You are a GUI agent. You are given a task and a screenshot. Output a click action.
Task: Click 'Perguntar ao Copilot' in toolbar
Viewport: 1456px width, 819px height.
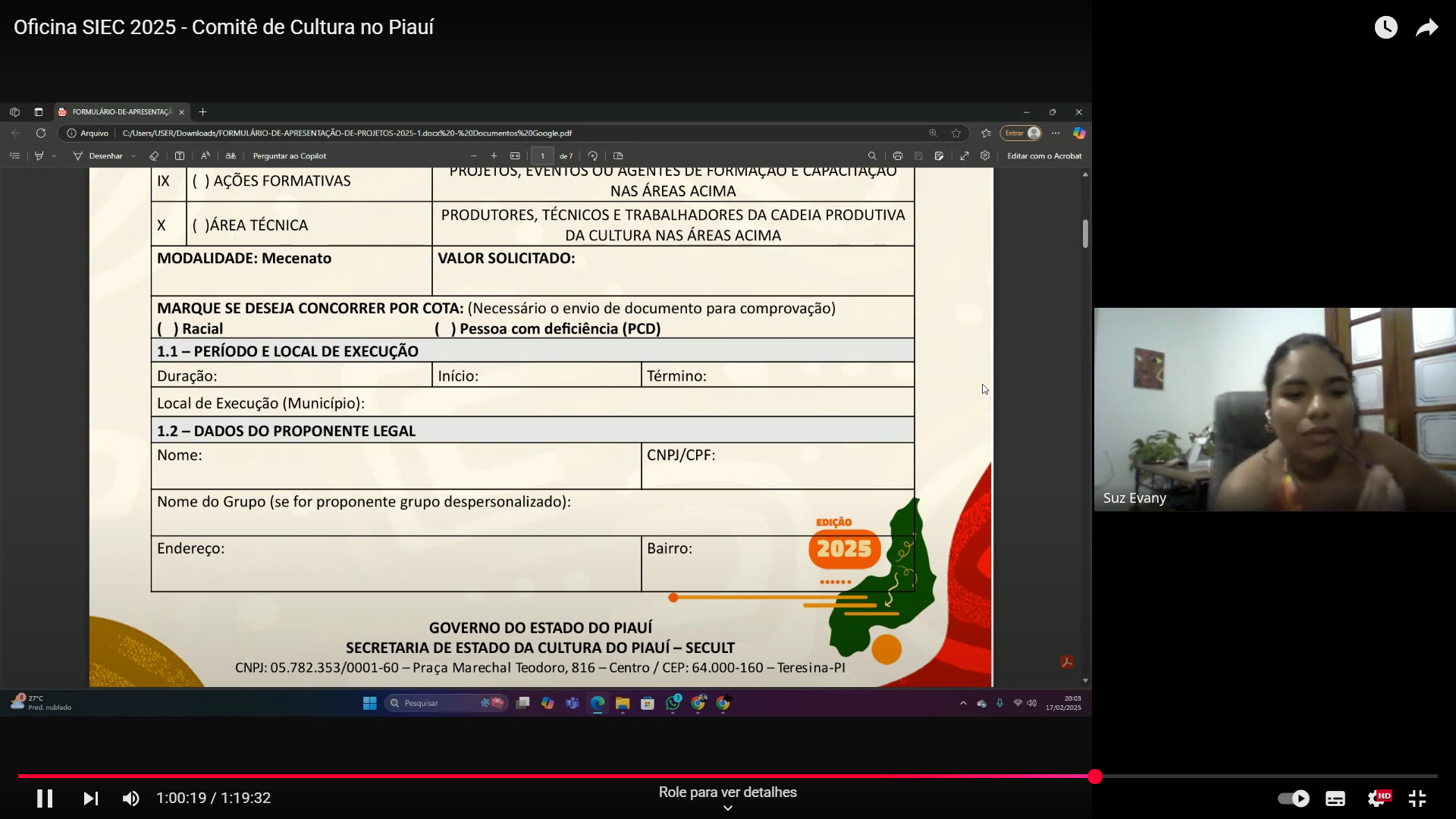[289, 156]
